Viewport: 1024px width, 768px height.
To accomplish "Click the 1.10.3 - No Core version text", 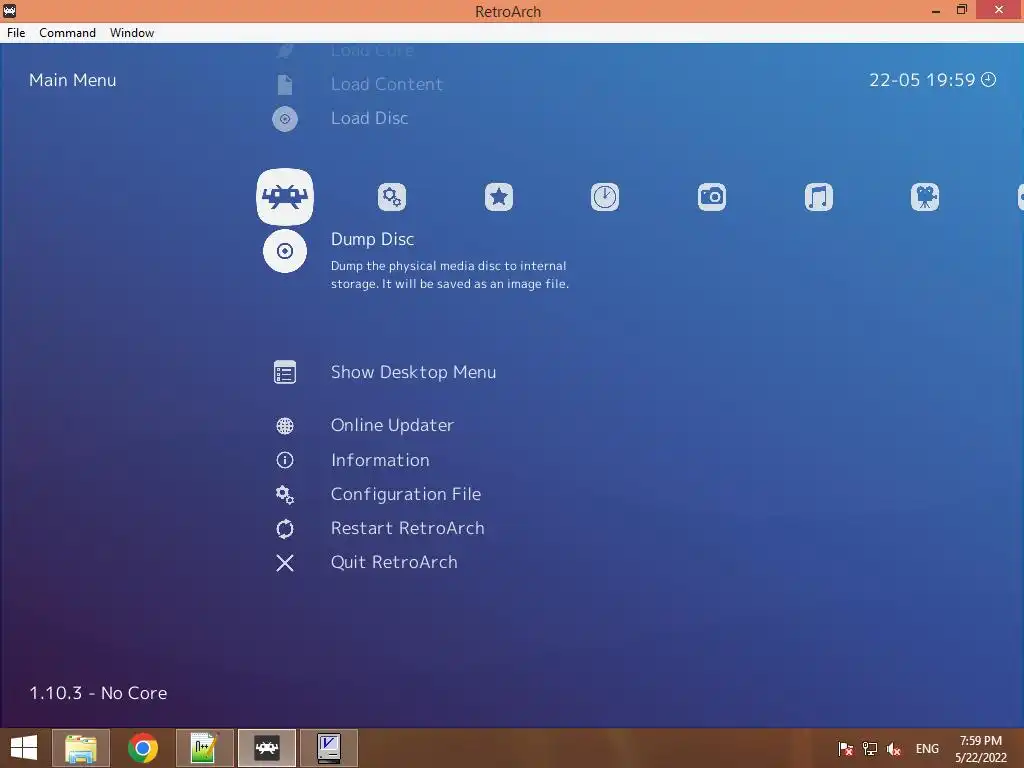I will click(x=98, y=693).
